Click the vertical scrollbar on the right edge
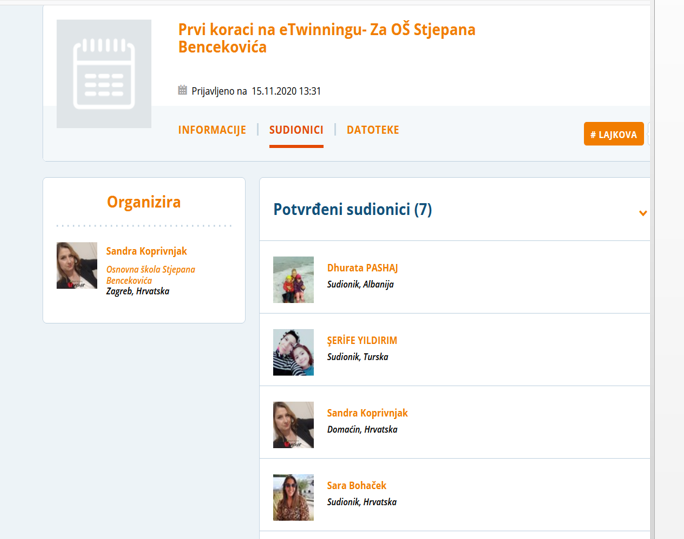 (x=653, y=270)
